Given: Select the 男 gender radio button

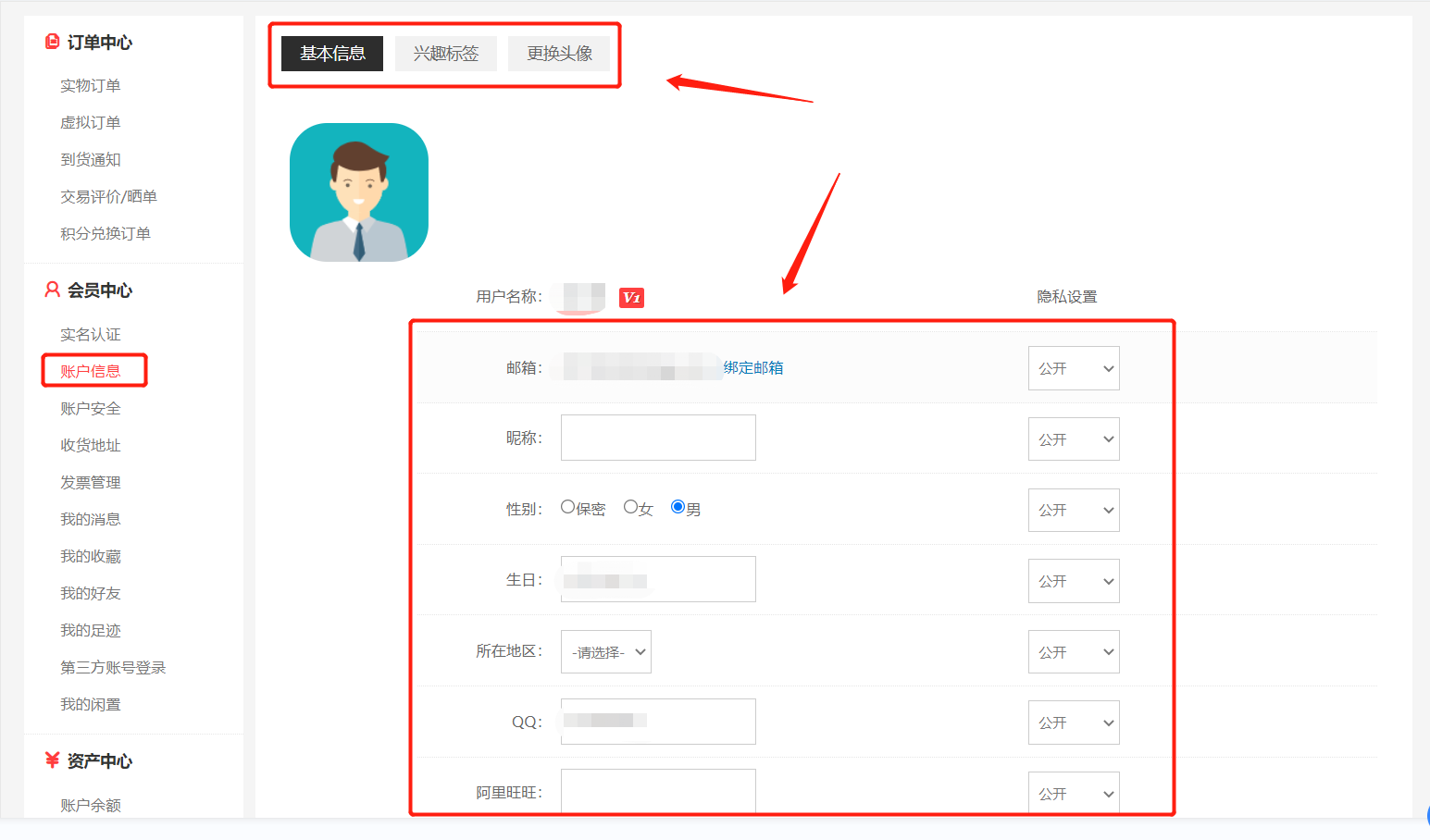Looking at the screenshot, I should (678, 507).
